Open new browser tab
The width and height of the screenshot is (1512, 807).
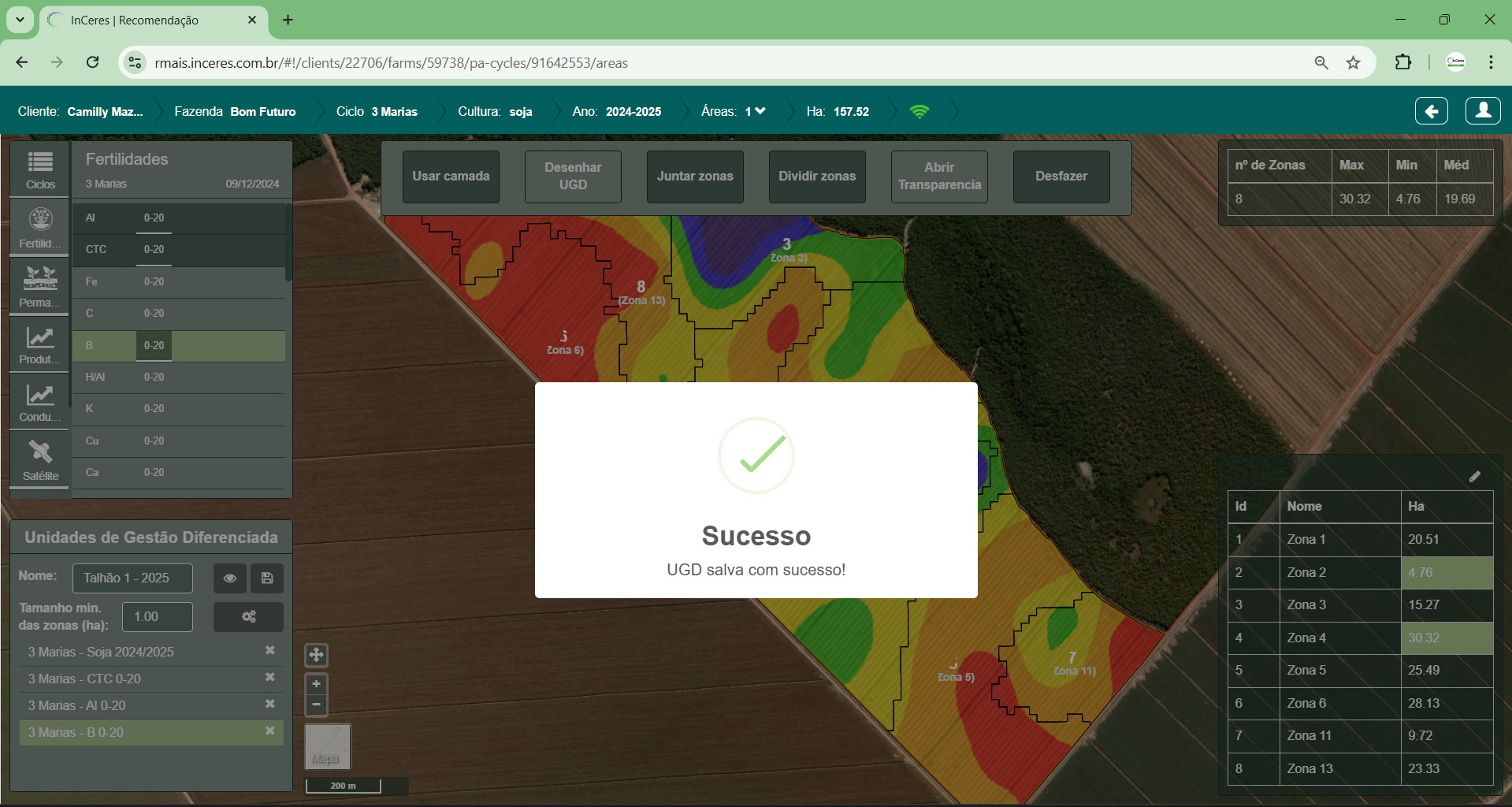[288, 20]
